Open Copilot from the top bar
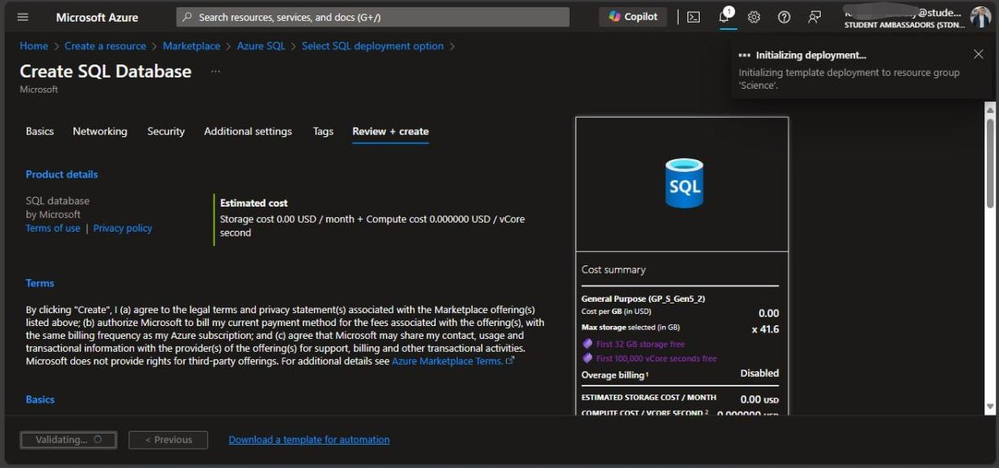The height and width of the screenshot is (468, 999). [x=633, y=17]
